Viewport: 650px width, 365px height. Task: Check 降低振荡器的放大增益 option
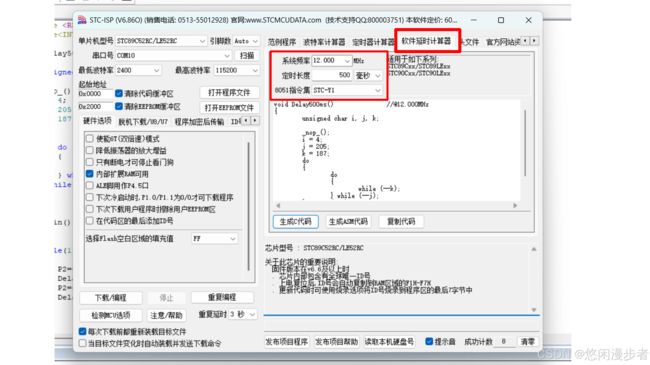(90, 150)
